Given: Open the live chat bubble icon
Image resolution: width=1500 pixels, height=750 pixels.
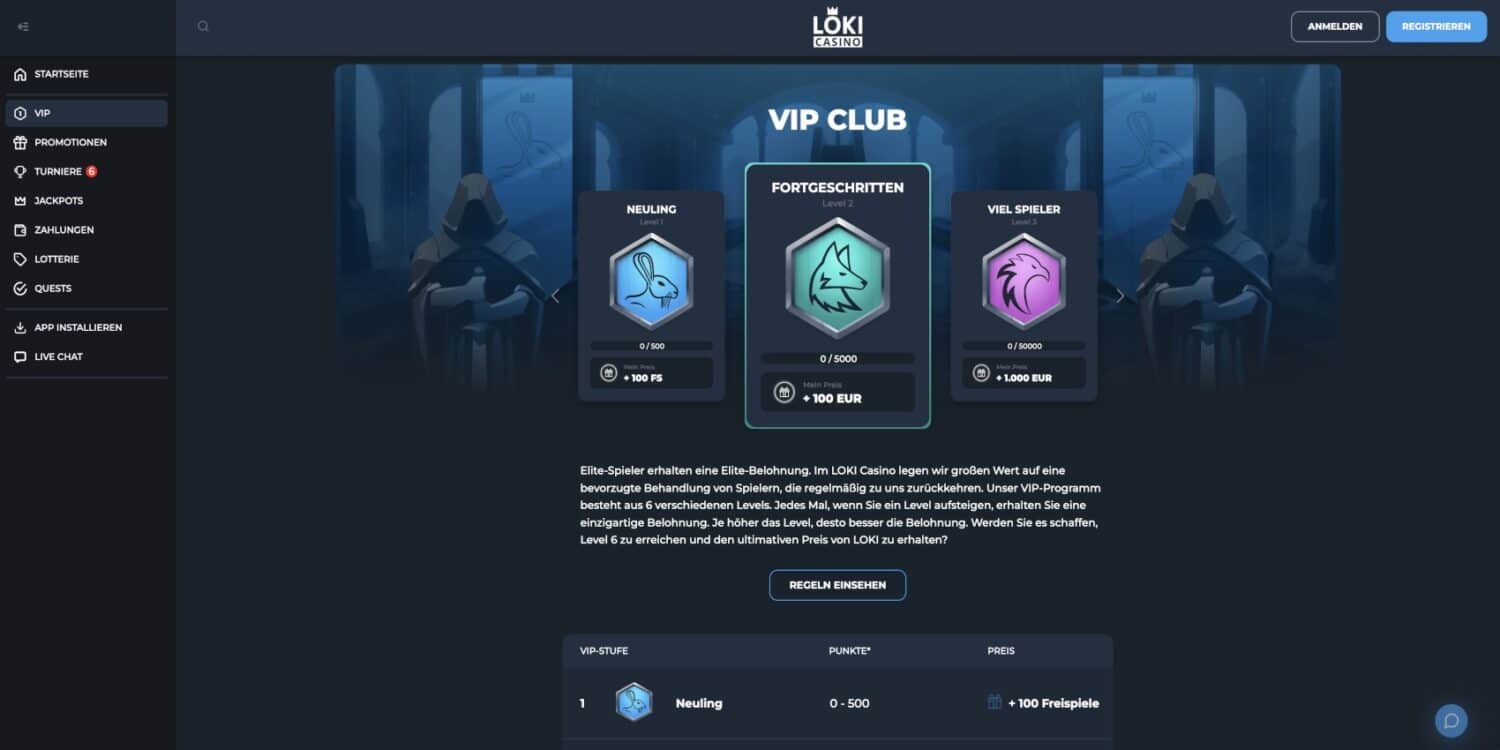Looking at the screenshot, I should point(1451,721).
